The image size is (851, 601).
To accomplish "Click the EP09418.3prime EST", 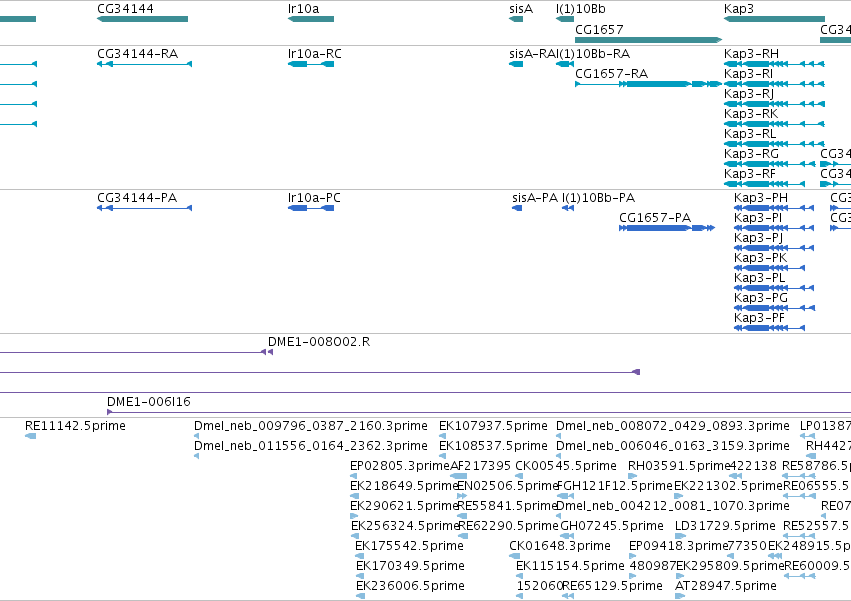I will 632,556.
